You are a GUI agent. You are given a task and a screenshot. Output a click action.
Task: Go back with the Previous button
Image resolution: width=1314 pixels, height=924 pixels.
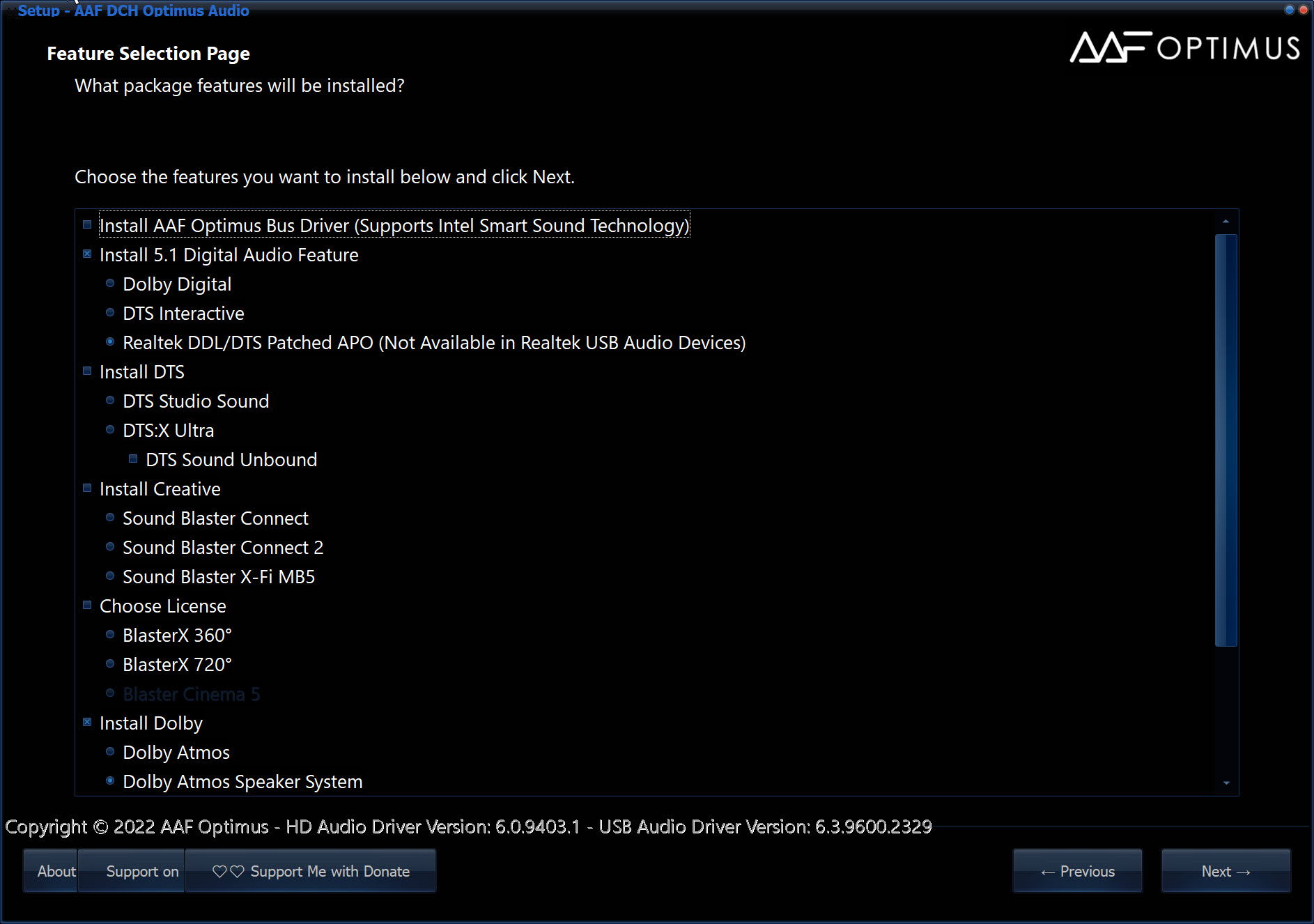pyautogui.click(x=1077, y=871)
